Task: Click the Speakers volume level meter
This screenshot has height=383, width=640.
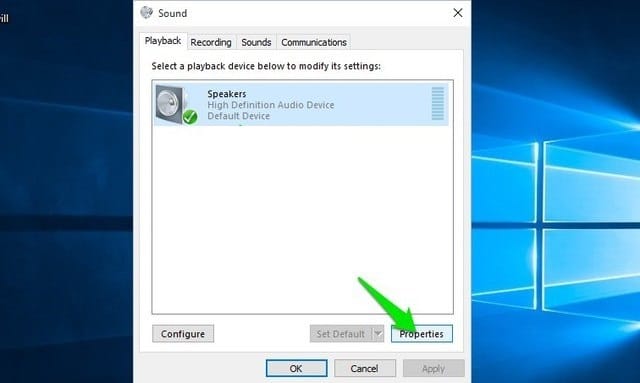Action: 438,104
